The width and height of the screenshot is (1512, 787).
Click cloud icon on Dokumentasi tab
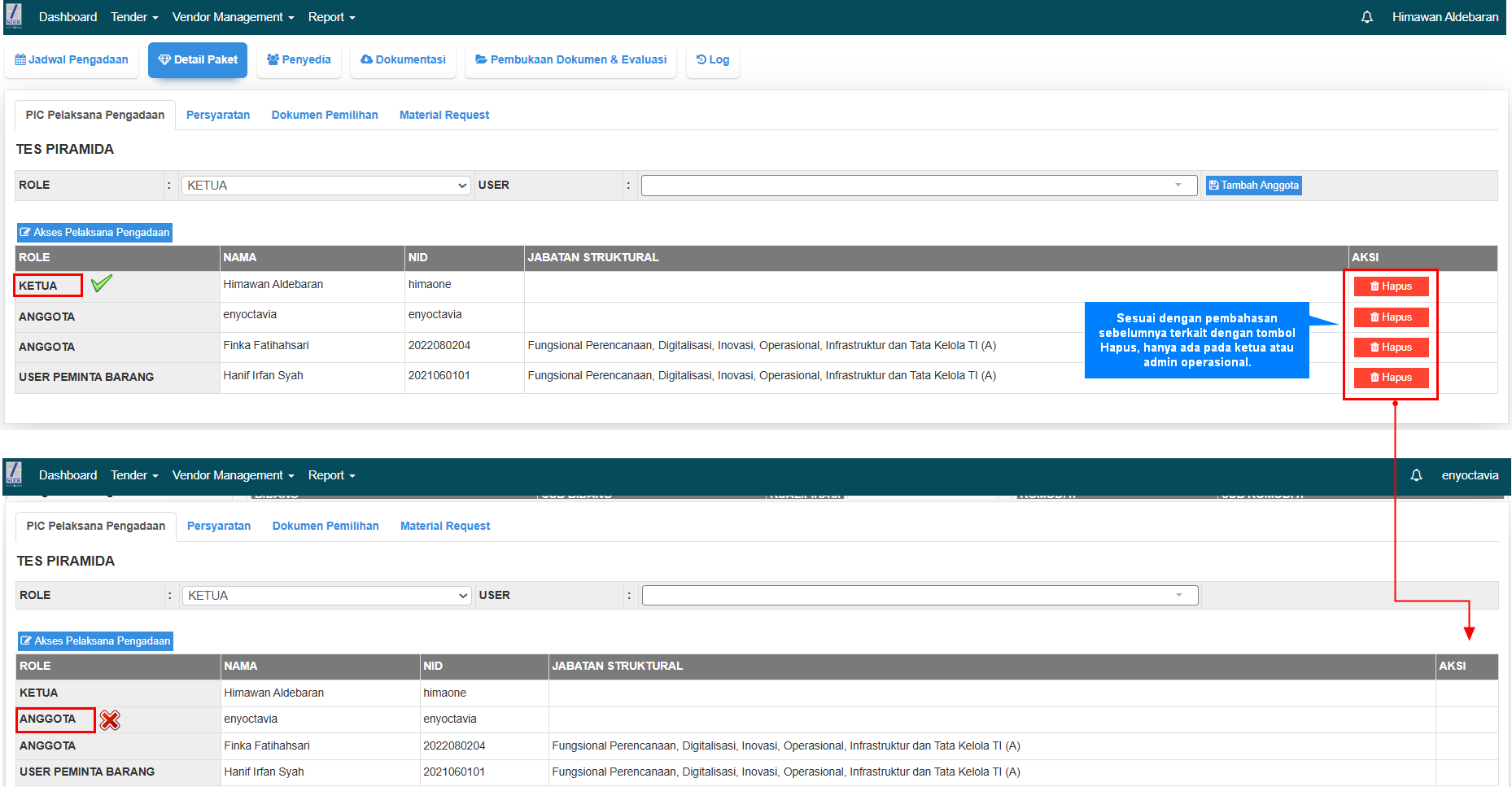(366, 60)
